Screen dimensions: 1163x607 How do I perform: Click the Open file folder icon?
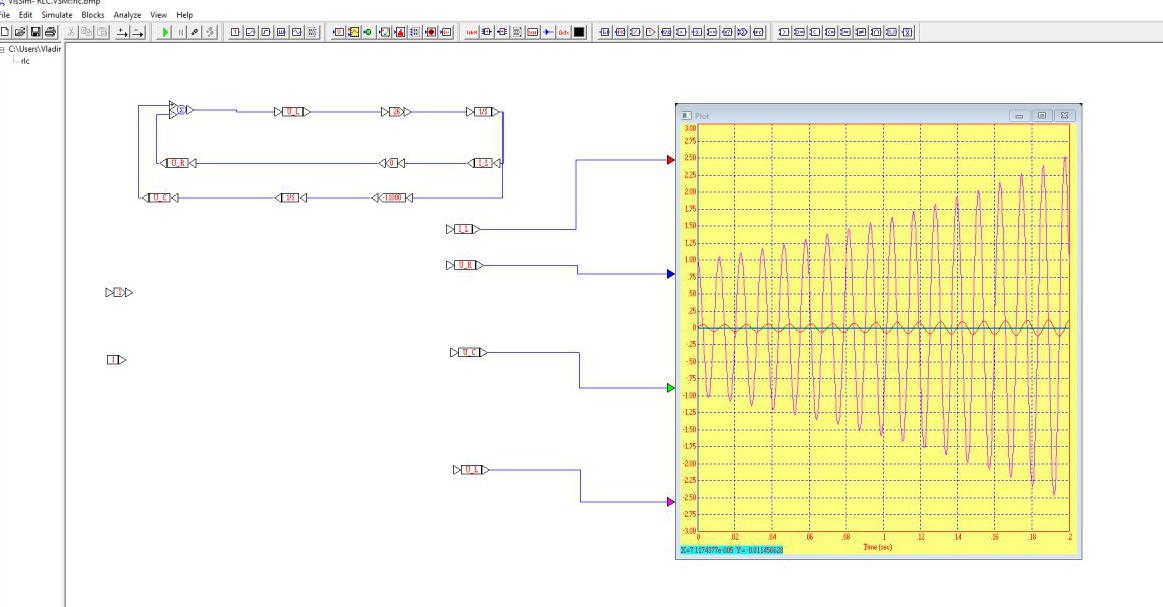[20, 32]
